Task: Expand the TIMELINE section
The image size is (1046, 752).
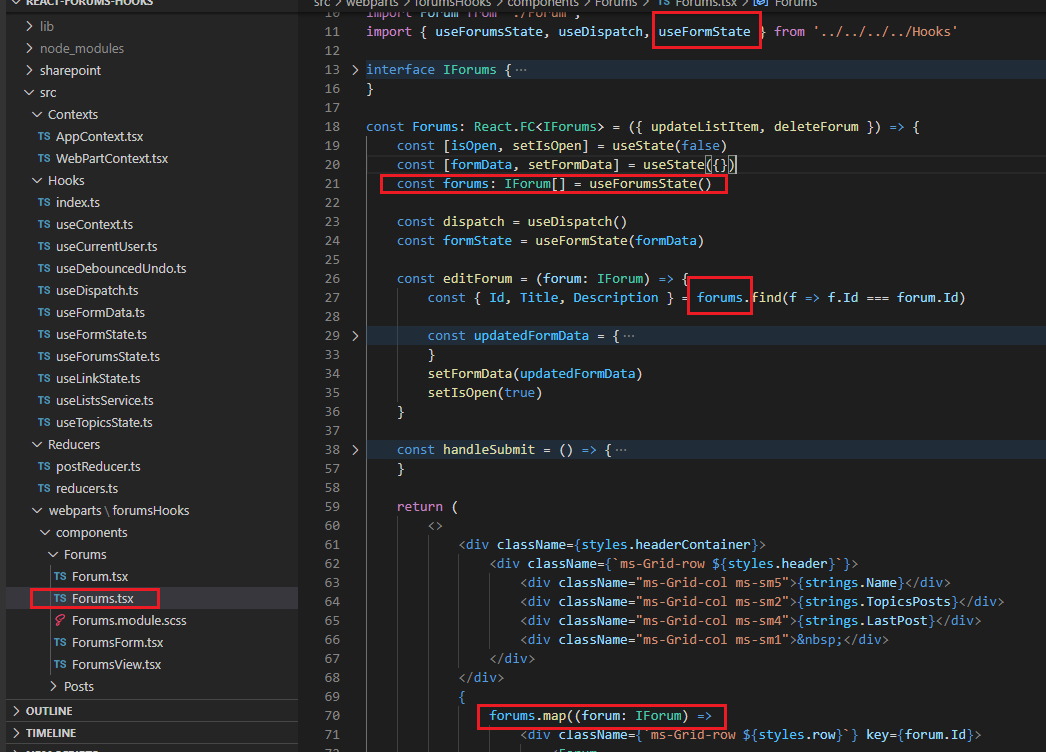Action: click(50, 733)
